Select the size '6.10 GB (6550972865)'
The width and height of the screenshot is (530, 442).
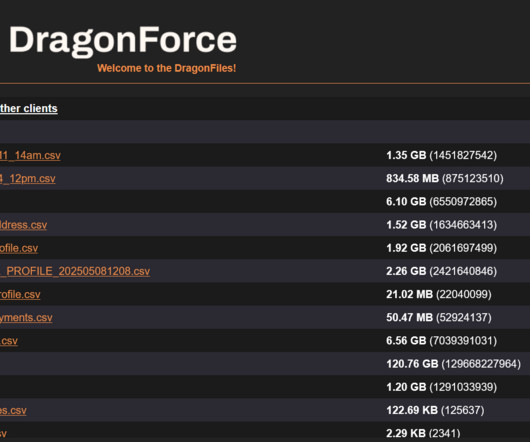click(x=441, y=202)
